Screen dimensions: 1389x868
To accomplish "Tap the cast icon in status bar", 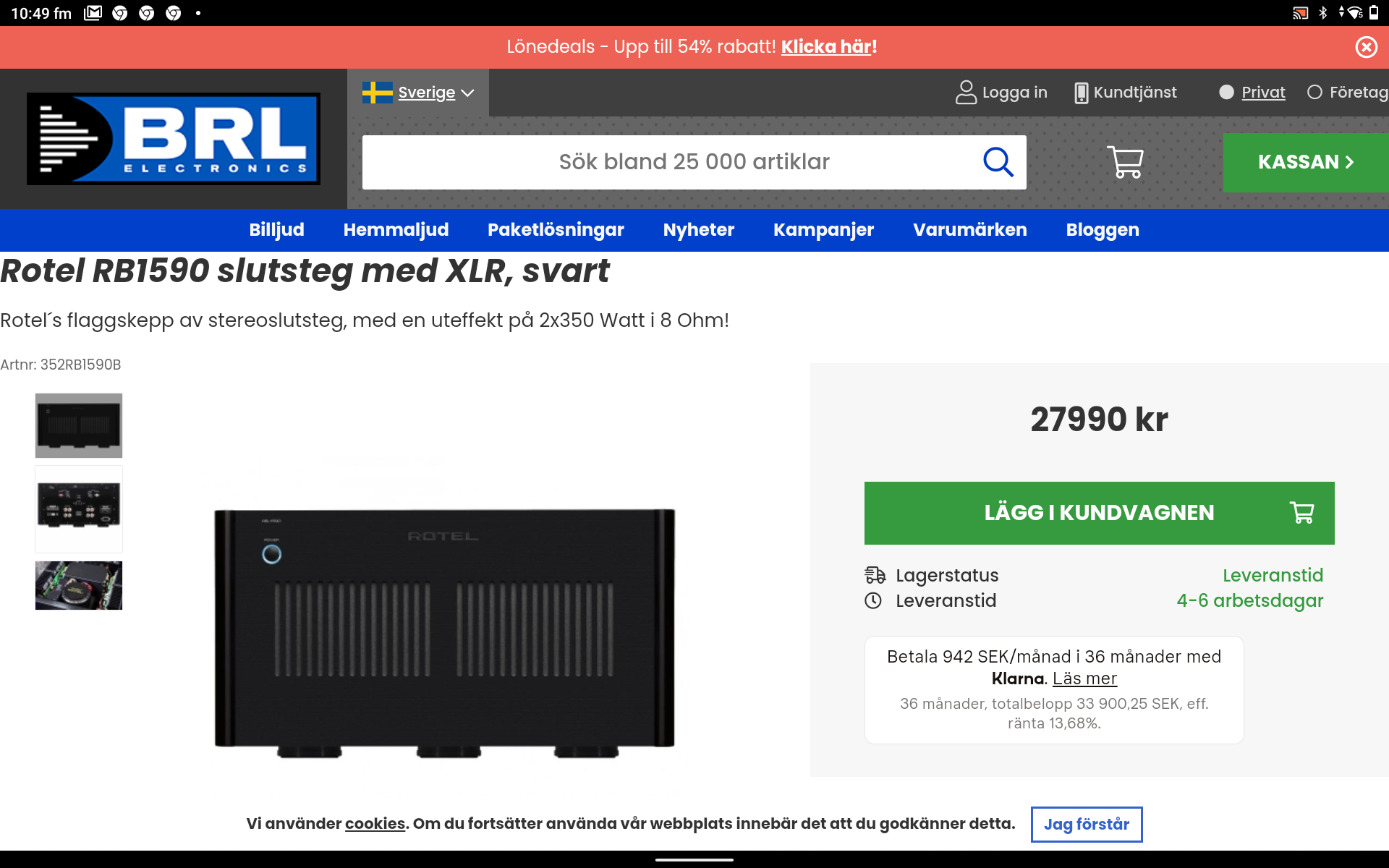I will click(1300, 13).
